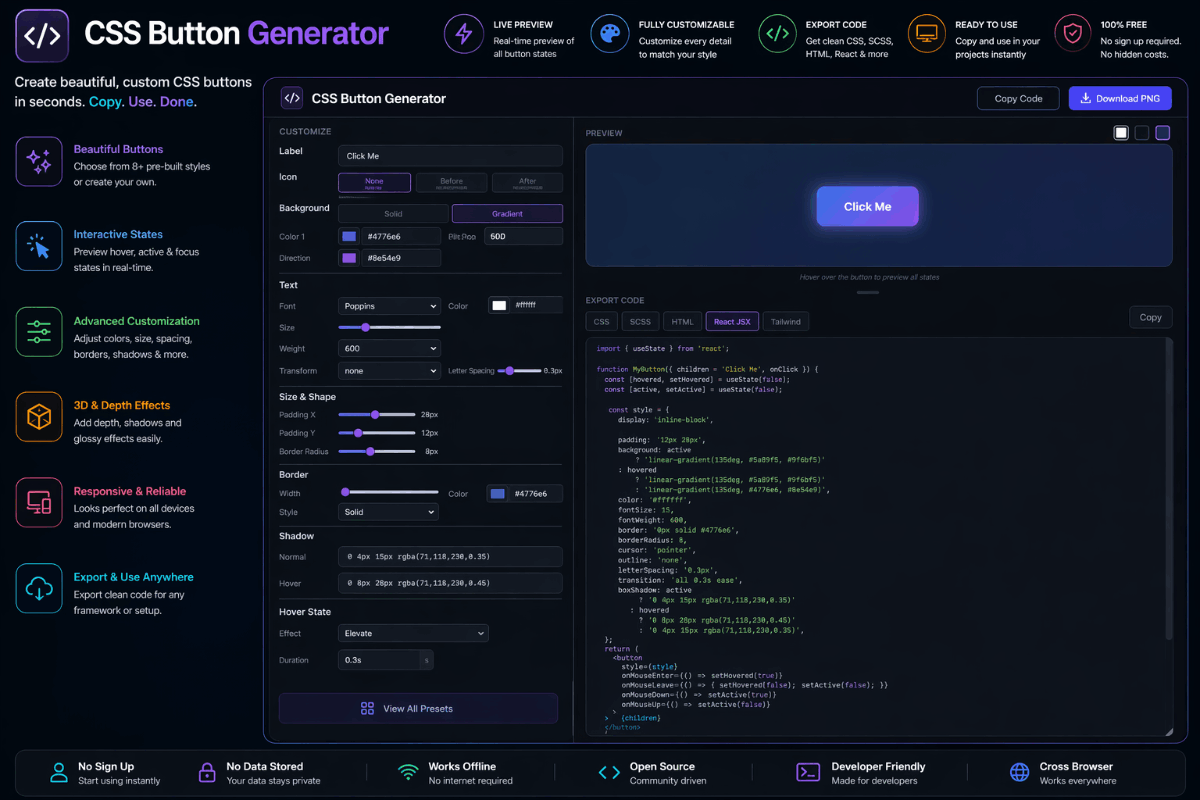Adjust the border Width slider

389,492
